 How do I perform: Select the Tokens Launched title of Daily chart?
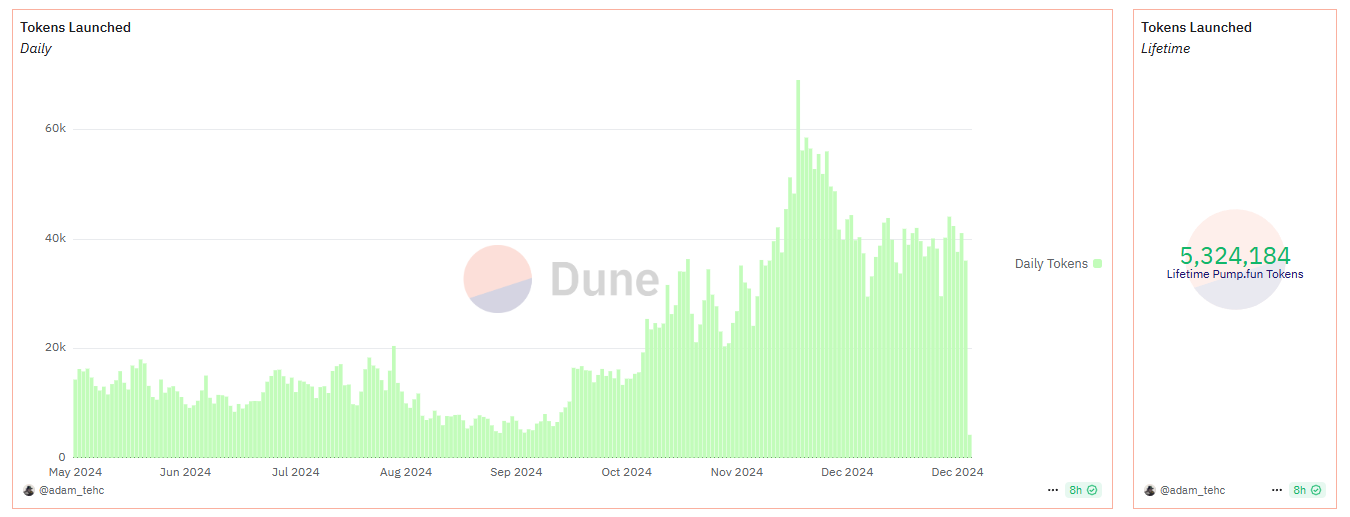(x=76, y=27)
